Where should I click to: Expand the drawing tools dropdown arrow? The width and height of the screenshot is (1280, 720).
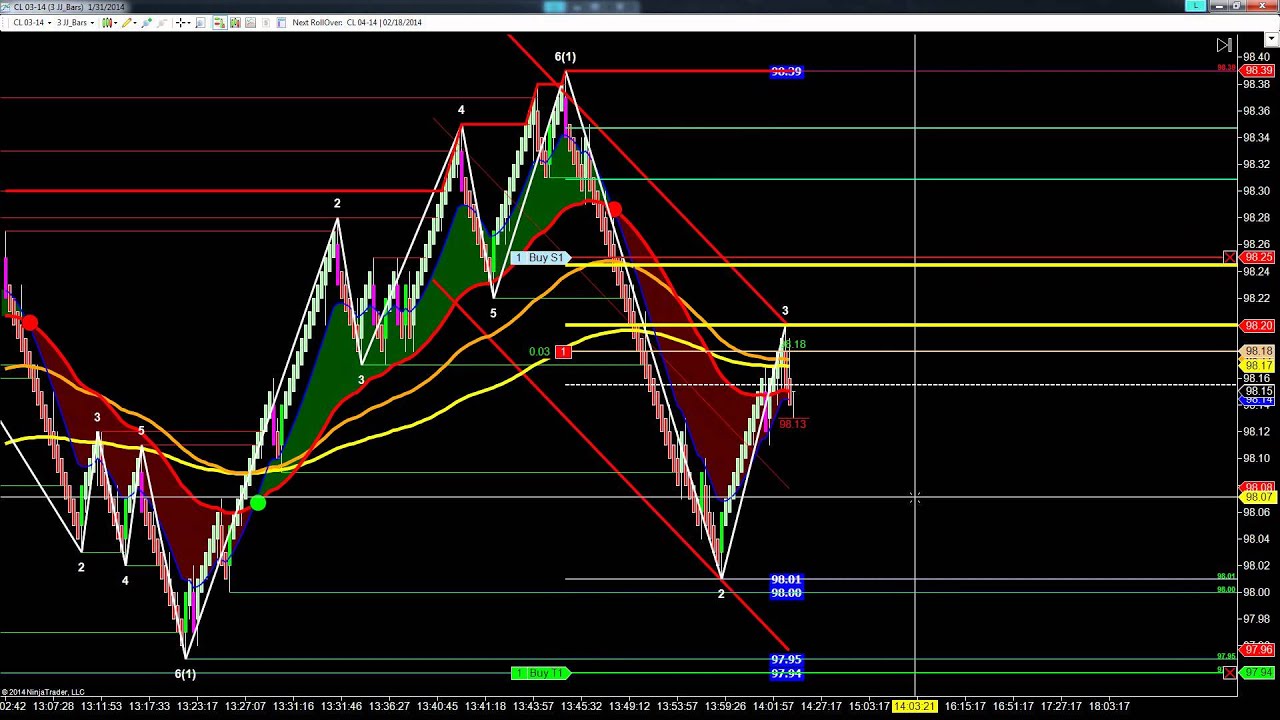[135, 22]
